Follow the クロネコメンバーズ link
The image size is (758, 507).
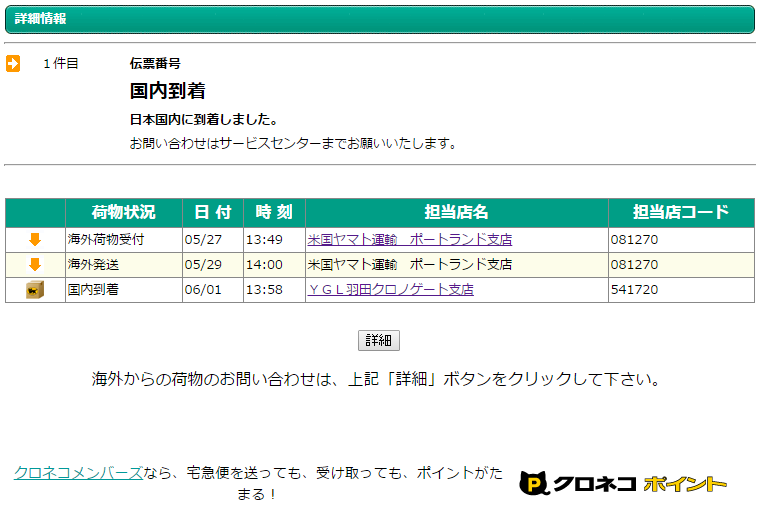pyautogui.click(x=78, y=473)
